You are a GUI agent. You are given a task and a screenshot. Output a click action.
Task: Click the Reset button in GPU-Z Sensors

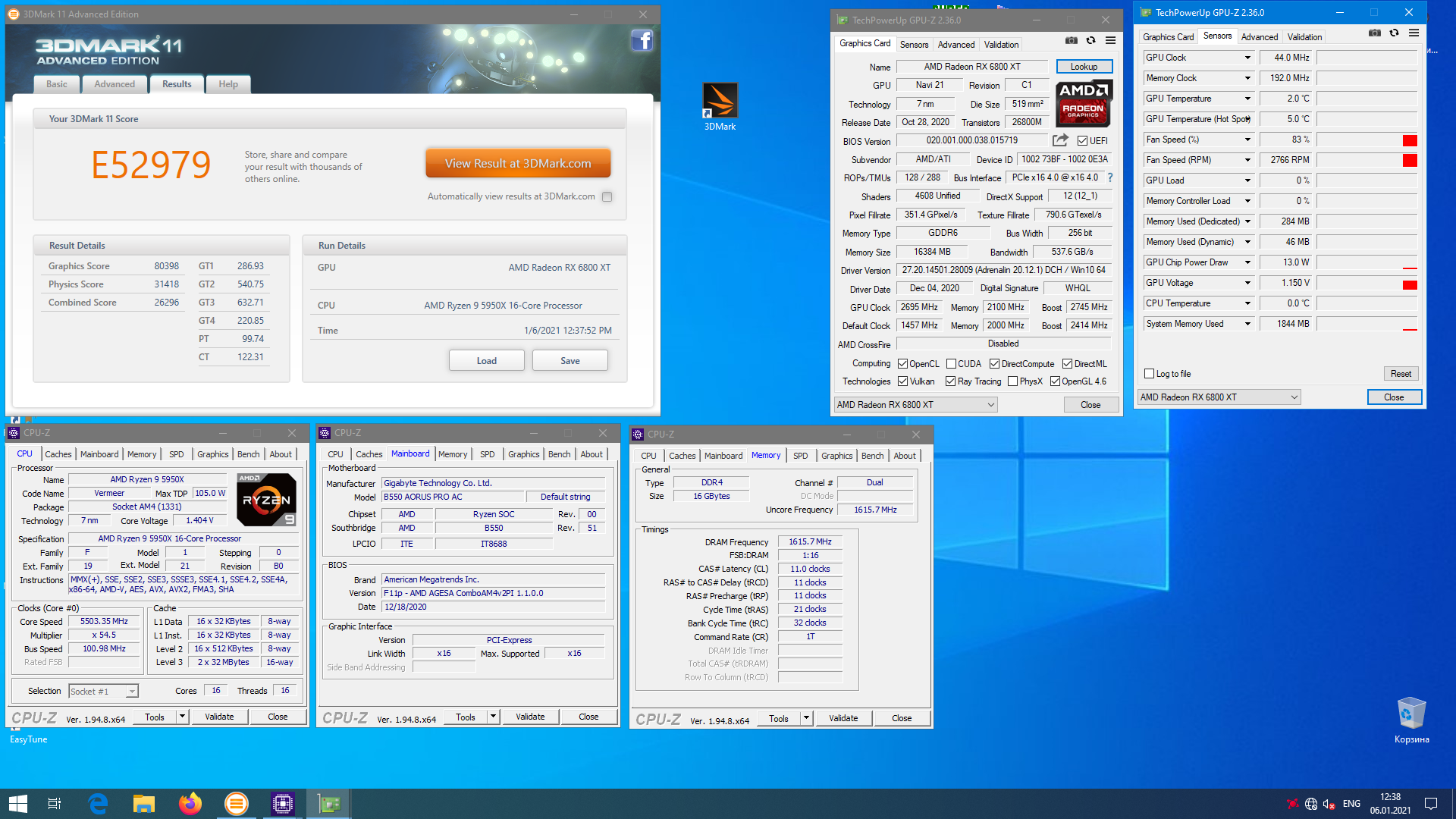[1401, 374]
